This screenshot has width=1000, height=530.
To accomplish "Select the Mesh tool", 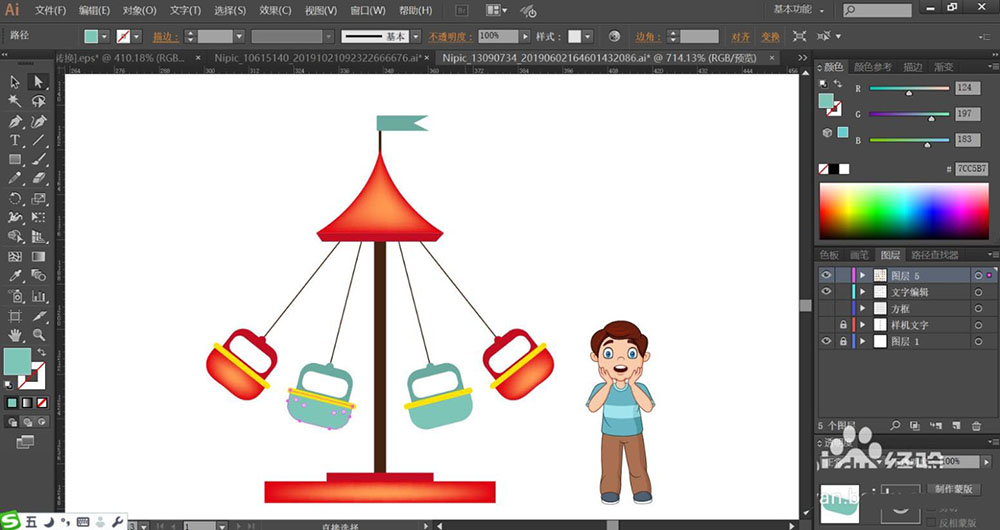I will pyautogui.click(x=15, y=256).
